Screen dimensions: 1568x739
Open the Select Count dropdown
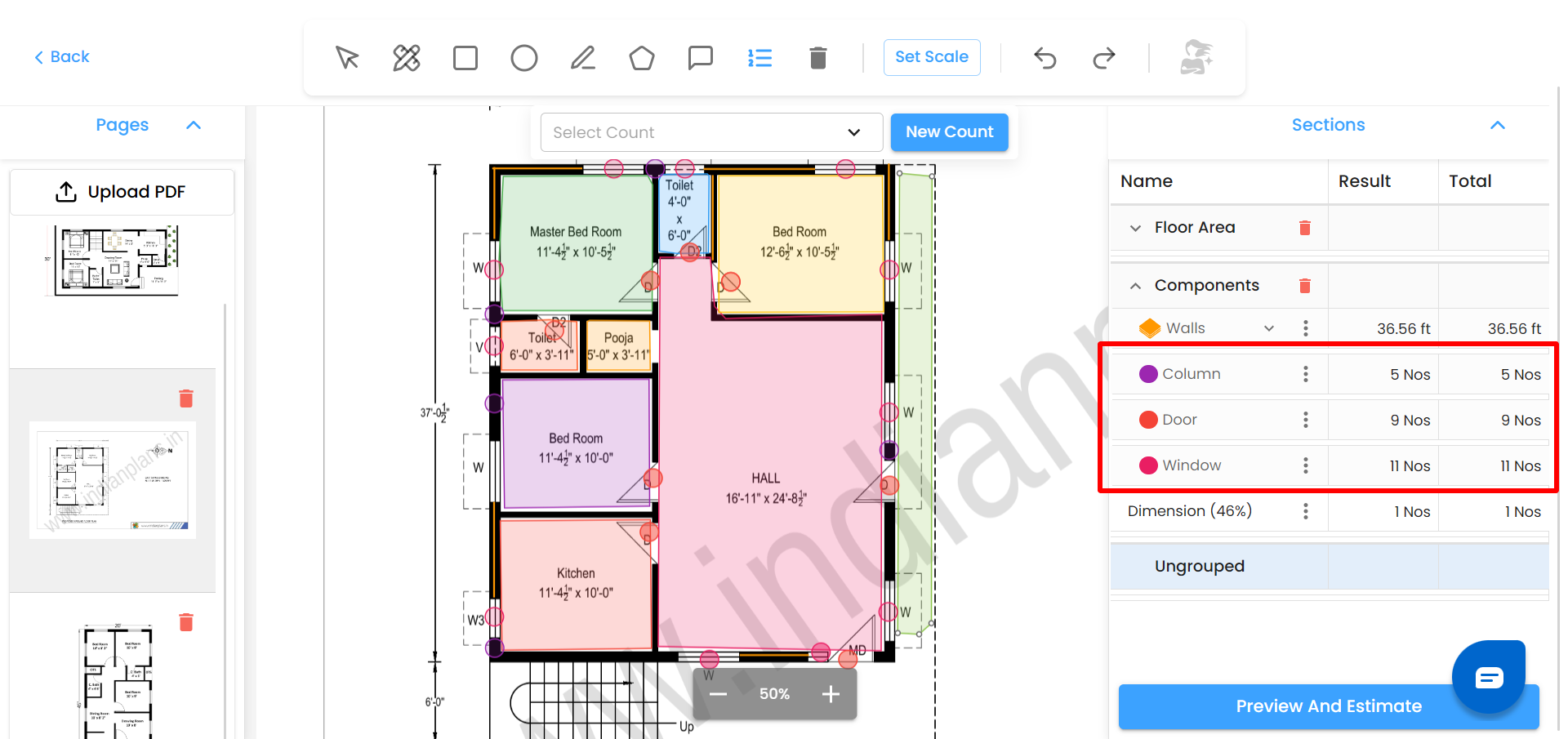(711, 132)
